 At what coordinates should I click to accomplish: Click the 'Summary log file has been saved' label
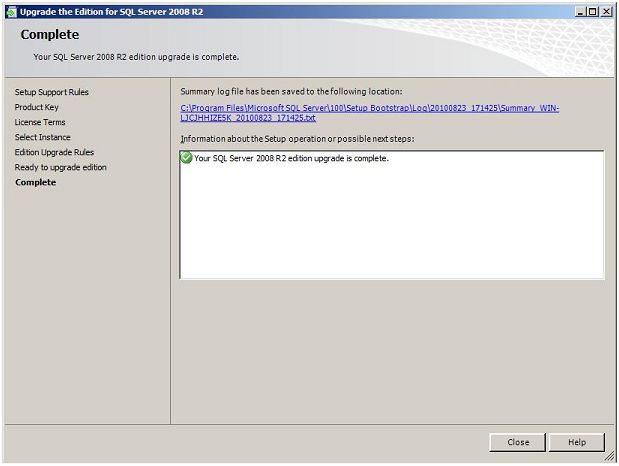[x=291, y=92]
